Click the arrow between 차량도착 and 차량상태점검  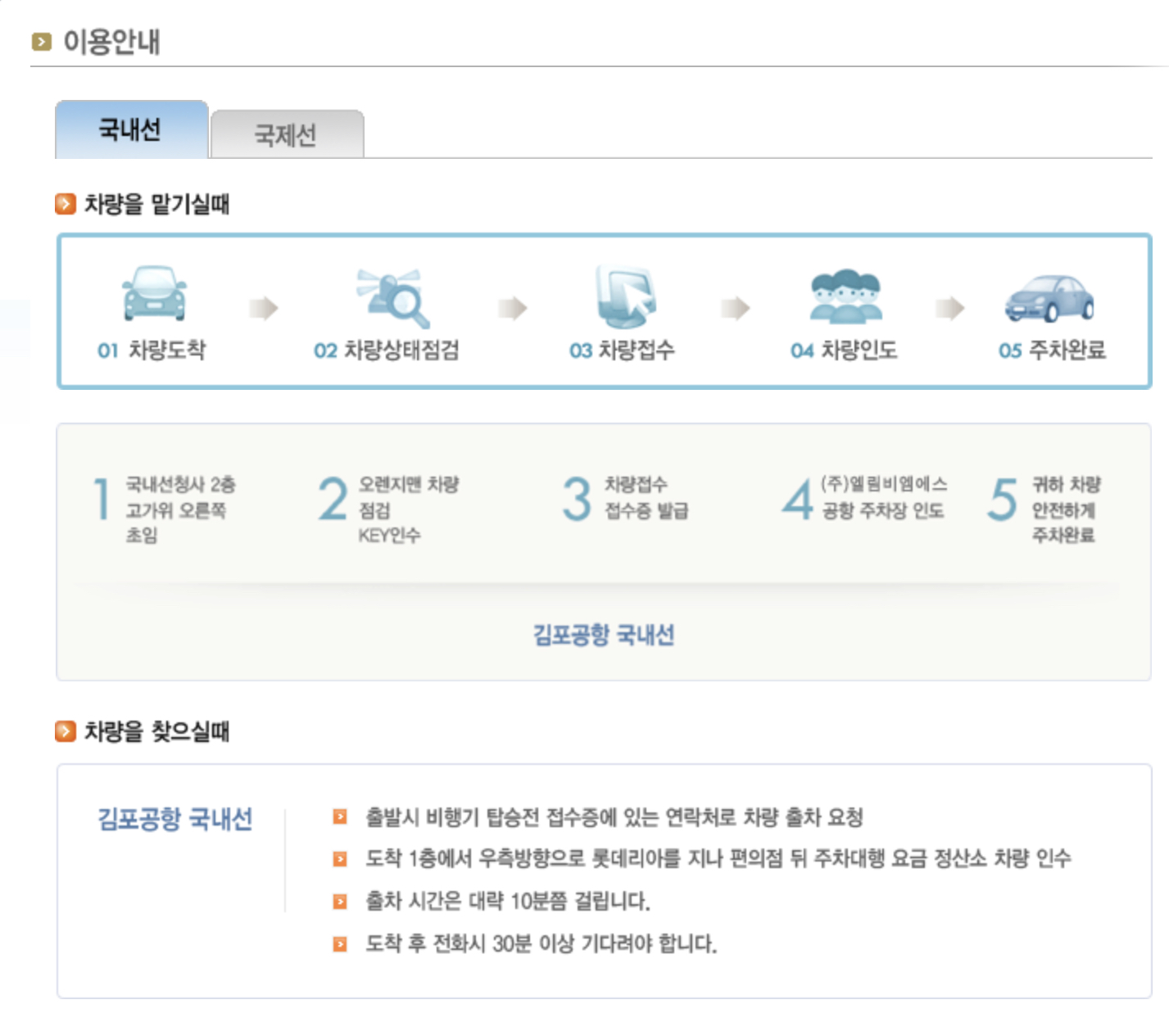pos(264,307)
